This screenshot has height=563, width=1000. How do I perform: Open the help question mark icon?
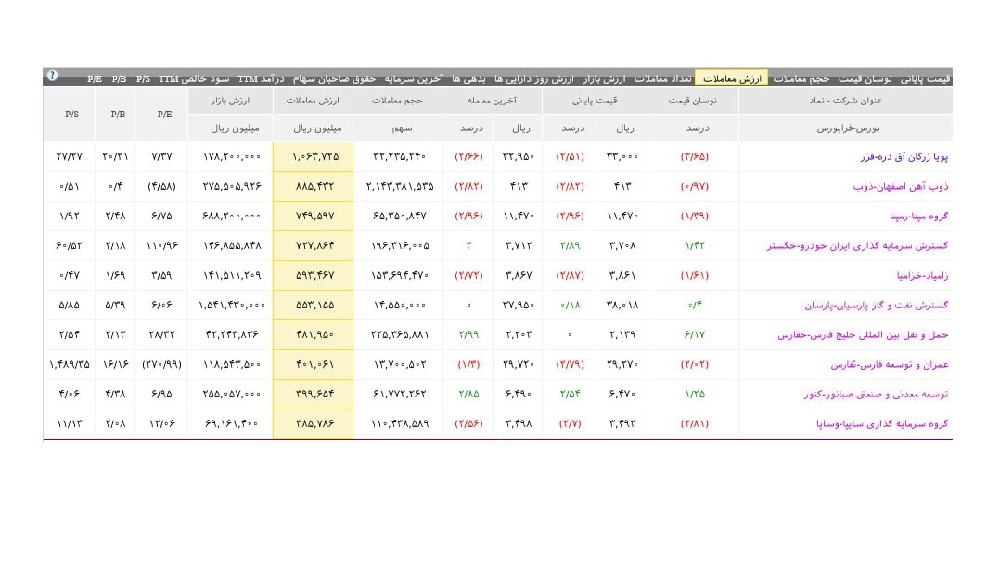[x=52, y=75]
